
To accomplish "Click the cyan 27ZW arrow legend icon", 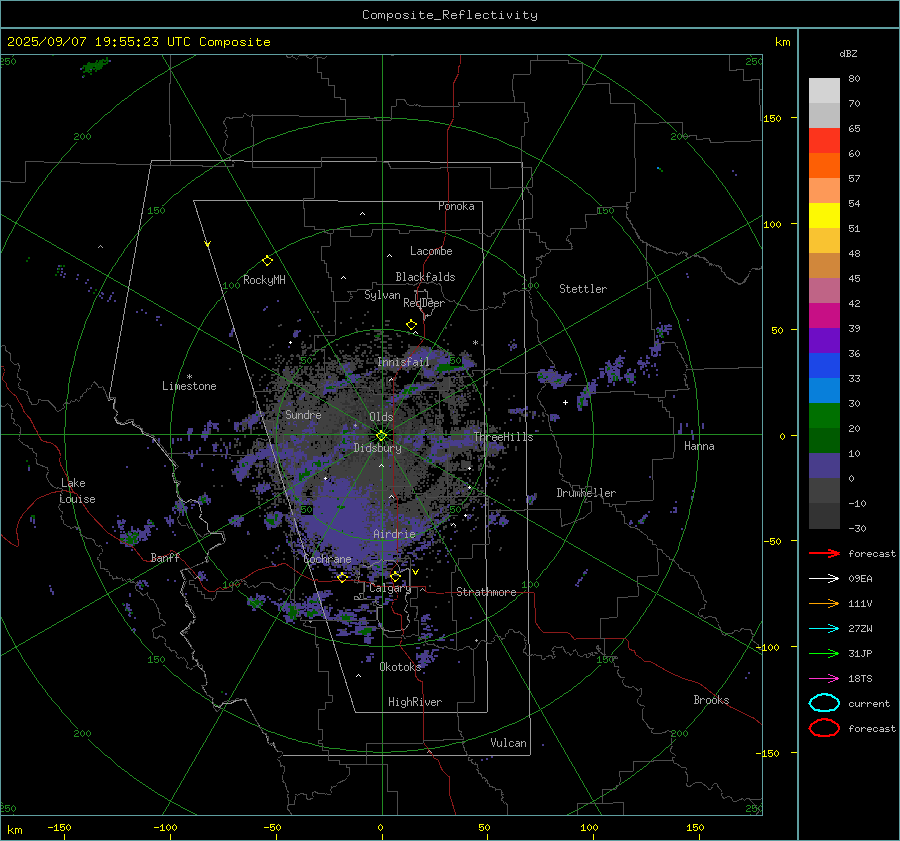I will coord(824,628).
